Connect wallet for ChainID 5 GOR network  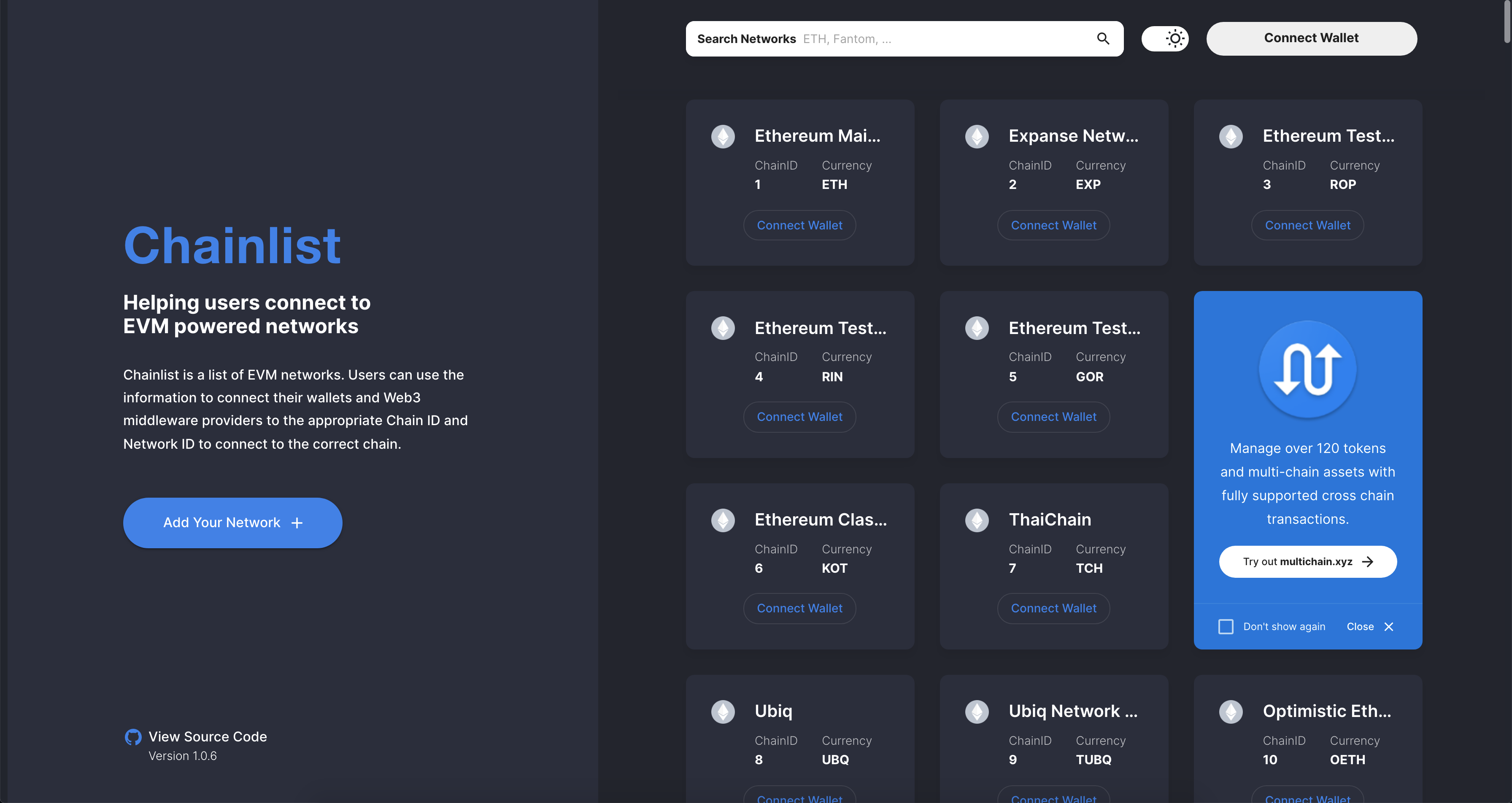(1053, 417)
